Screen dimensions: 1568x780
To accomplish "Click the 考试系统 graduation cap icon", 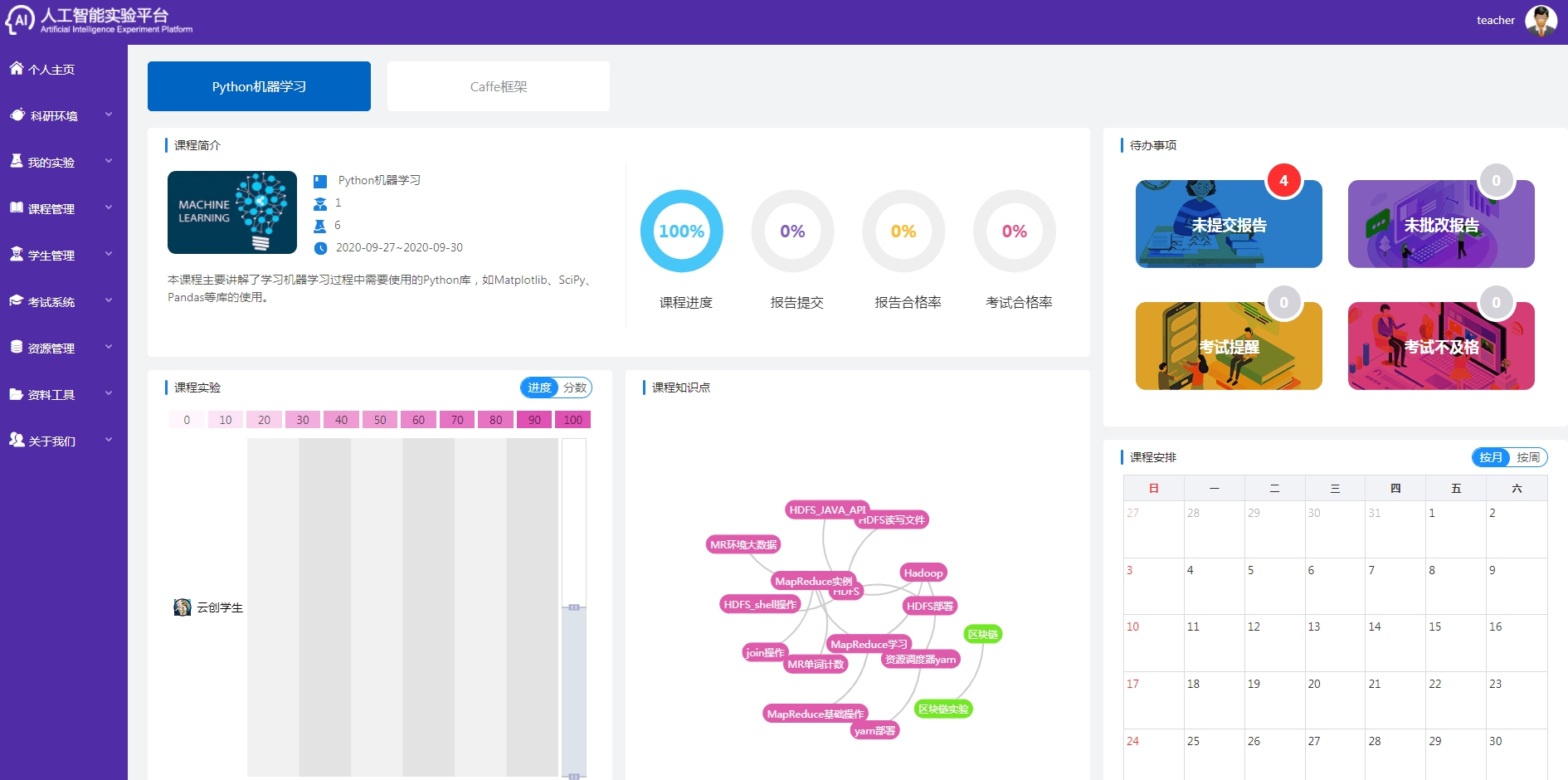I will click(x=17, y=301).
